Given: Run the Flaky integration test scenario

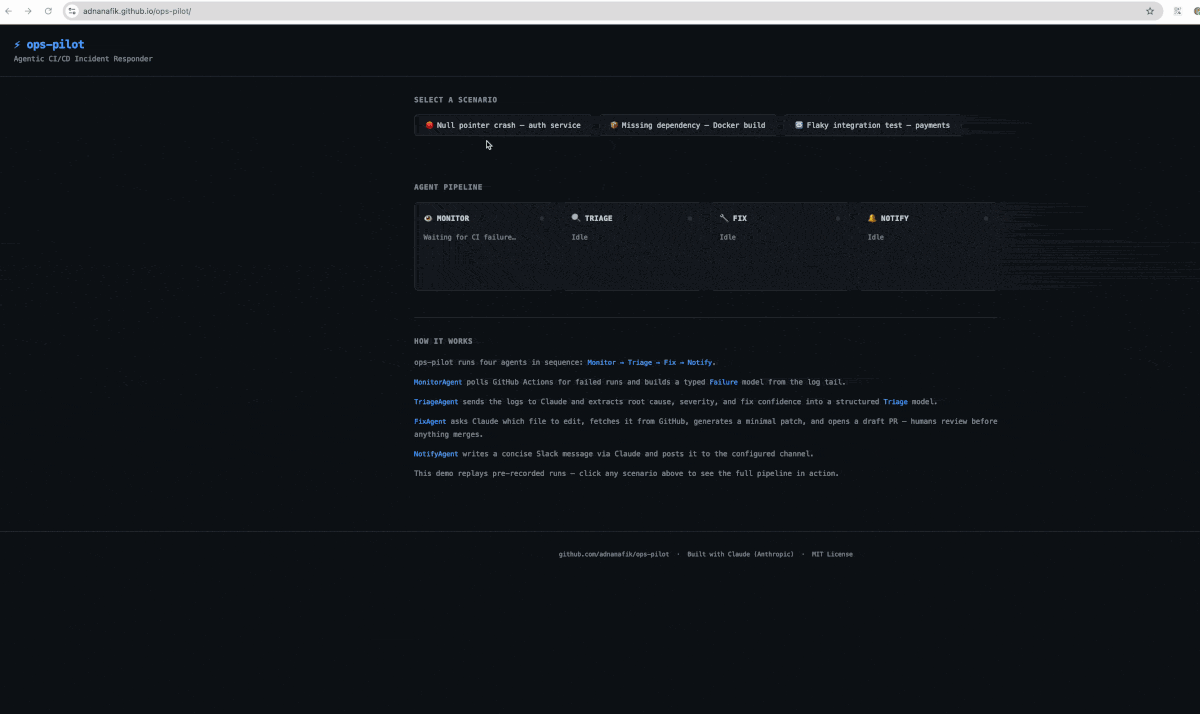Looking at the screenshot, I should [x=873, y=125].
